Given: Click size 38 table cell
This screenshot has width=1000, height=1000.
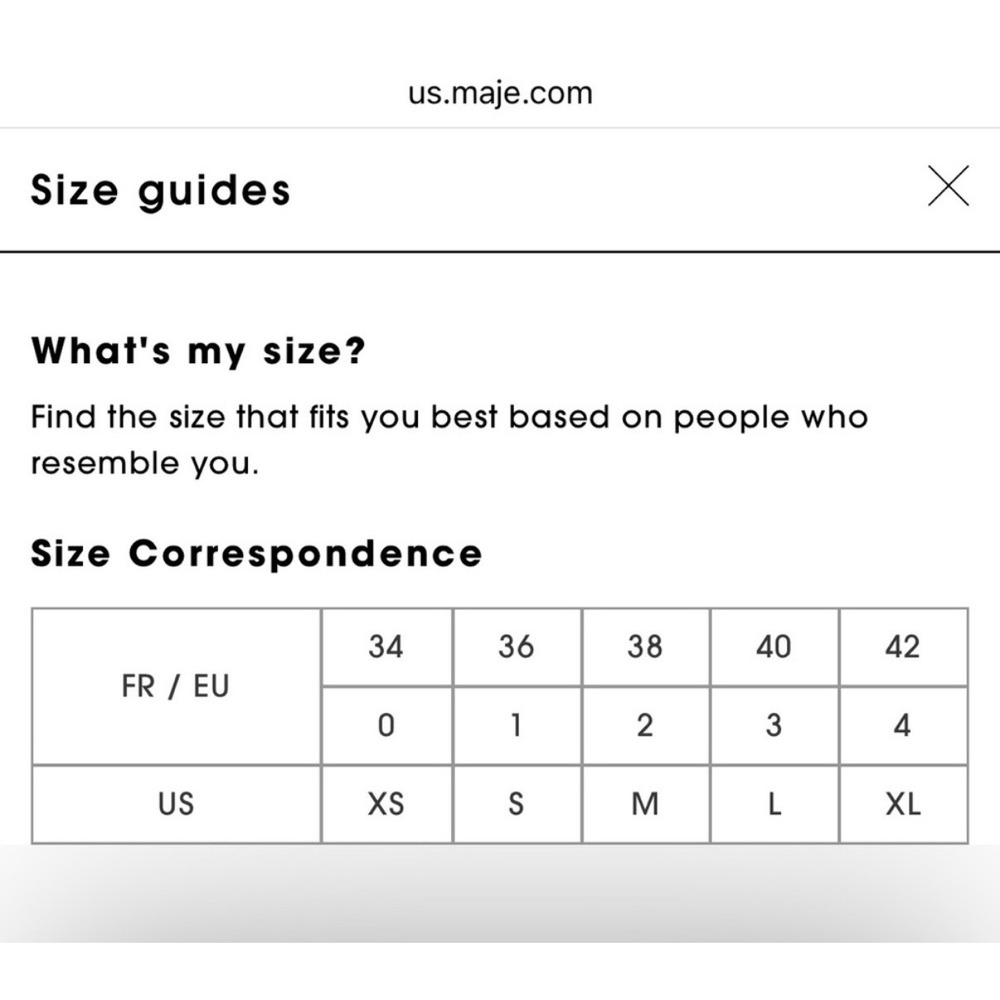Looking at the screenshot, I should pos(645,647).
